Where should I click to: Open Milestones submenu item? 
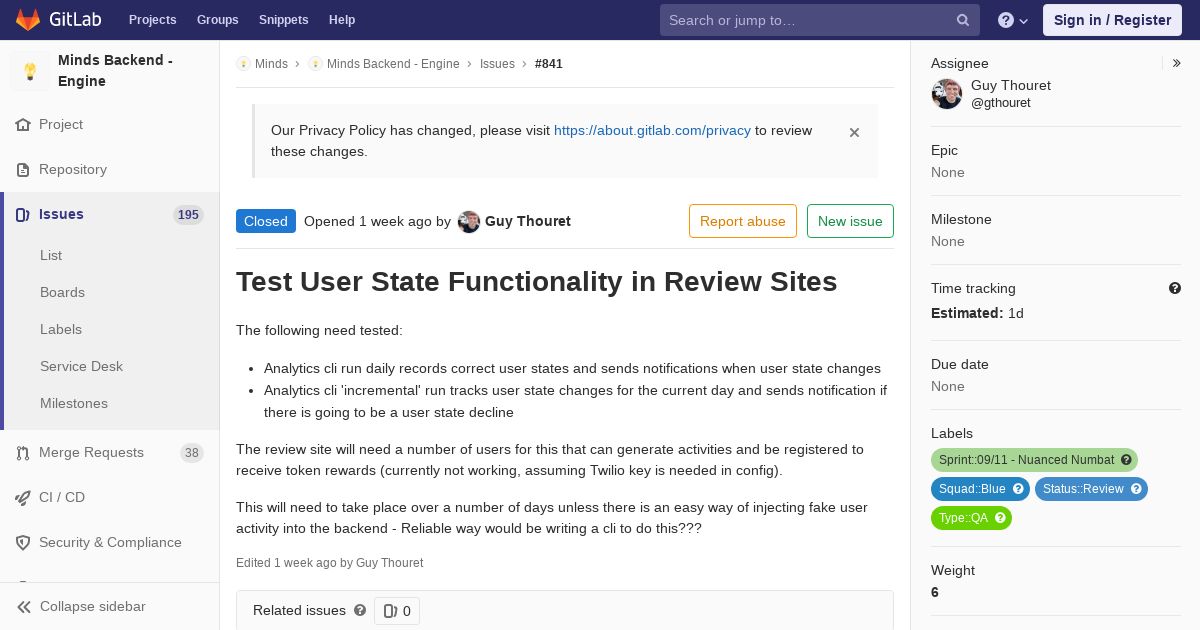tap(74, 403)
